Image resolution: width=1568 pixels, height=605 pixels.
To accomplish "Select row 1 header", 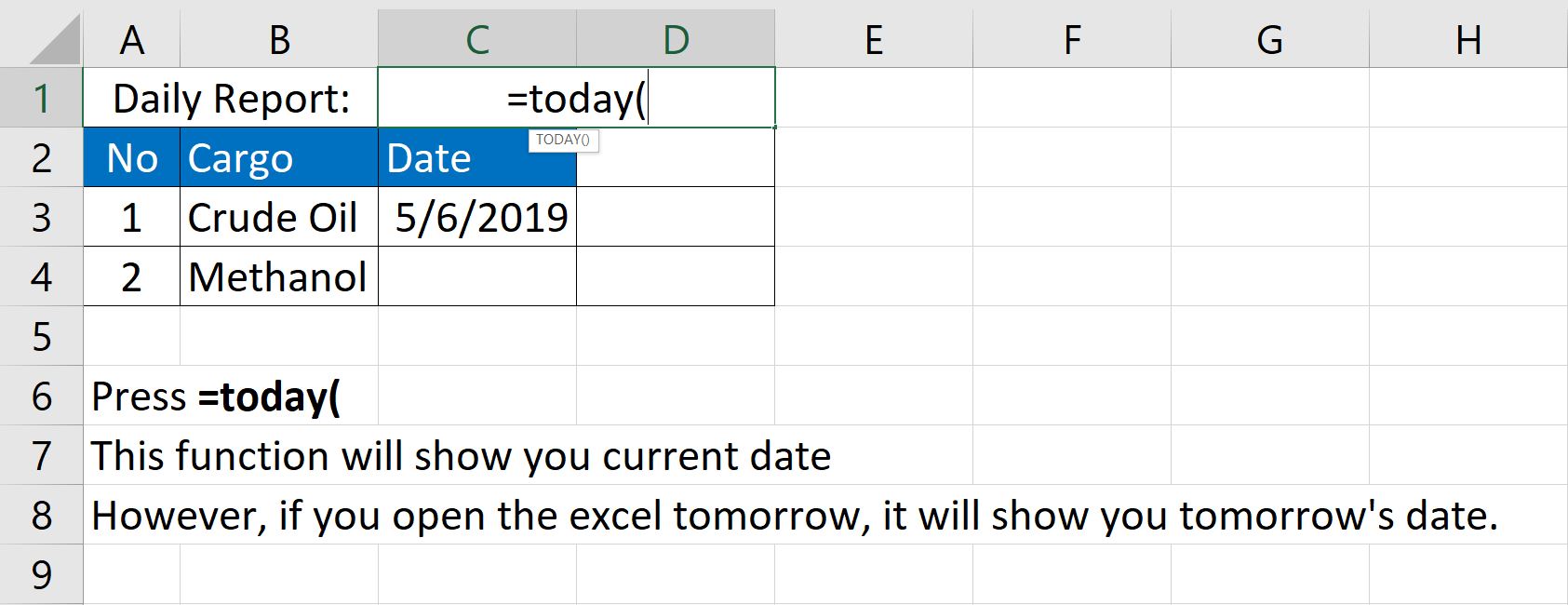I will tap(41, 99).
